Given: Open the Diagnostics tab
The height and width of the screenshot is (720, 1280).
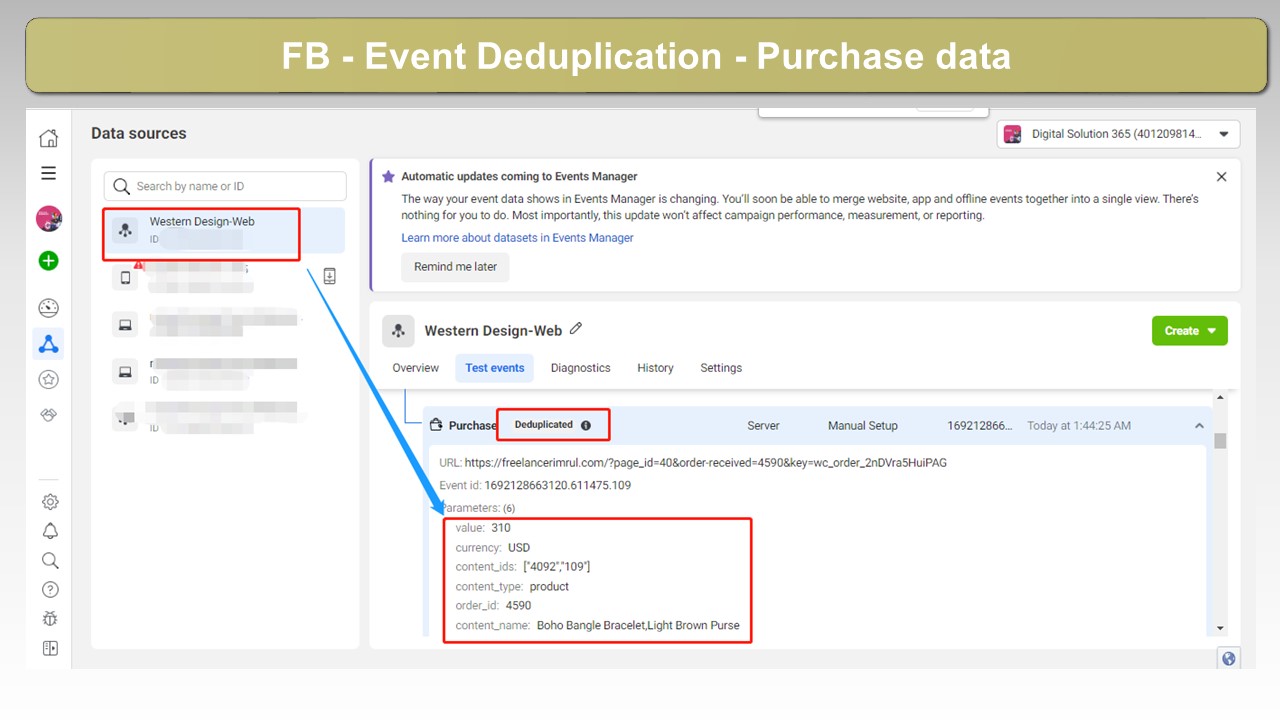Looking at the screenshot, I should pos(580,368).
